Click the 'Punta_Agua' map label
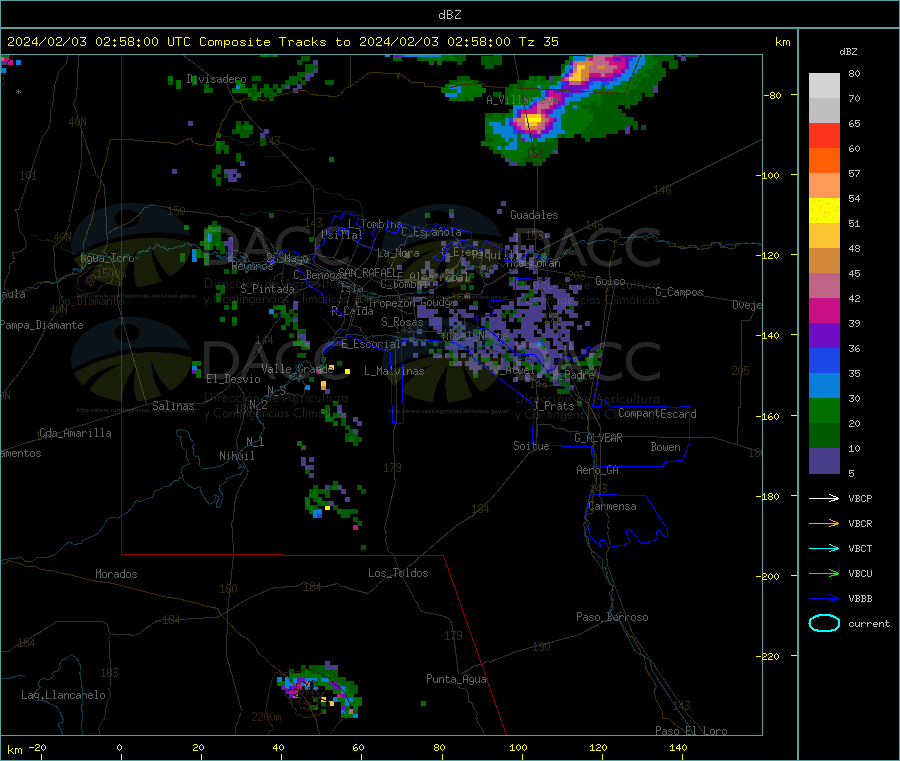This screenshot has height=761, width=900. (456, 680)
